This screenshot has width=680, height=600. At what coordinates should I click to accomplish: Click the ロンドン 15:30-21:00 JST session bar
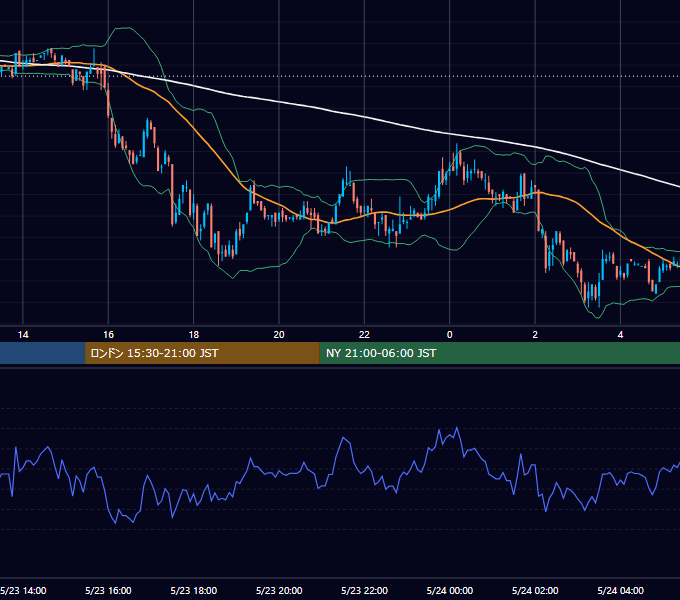coord(202,353)
